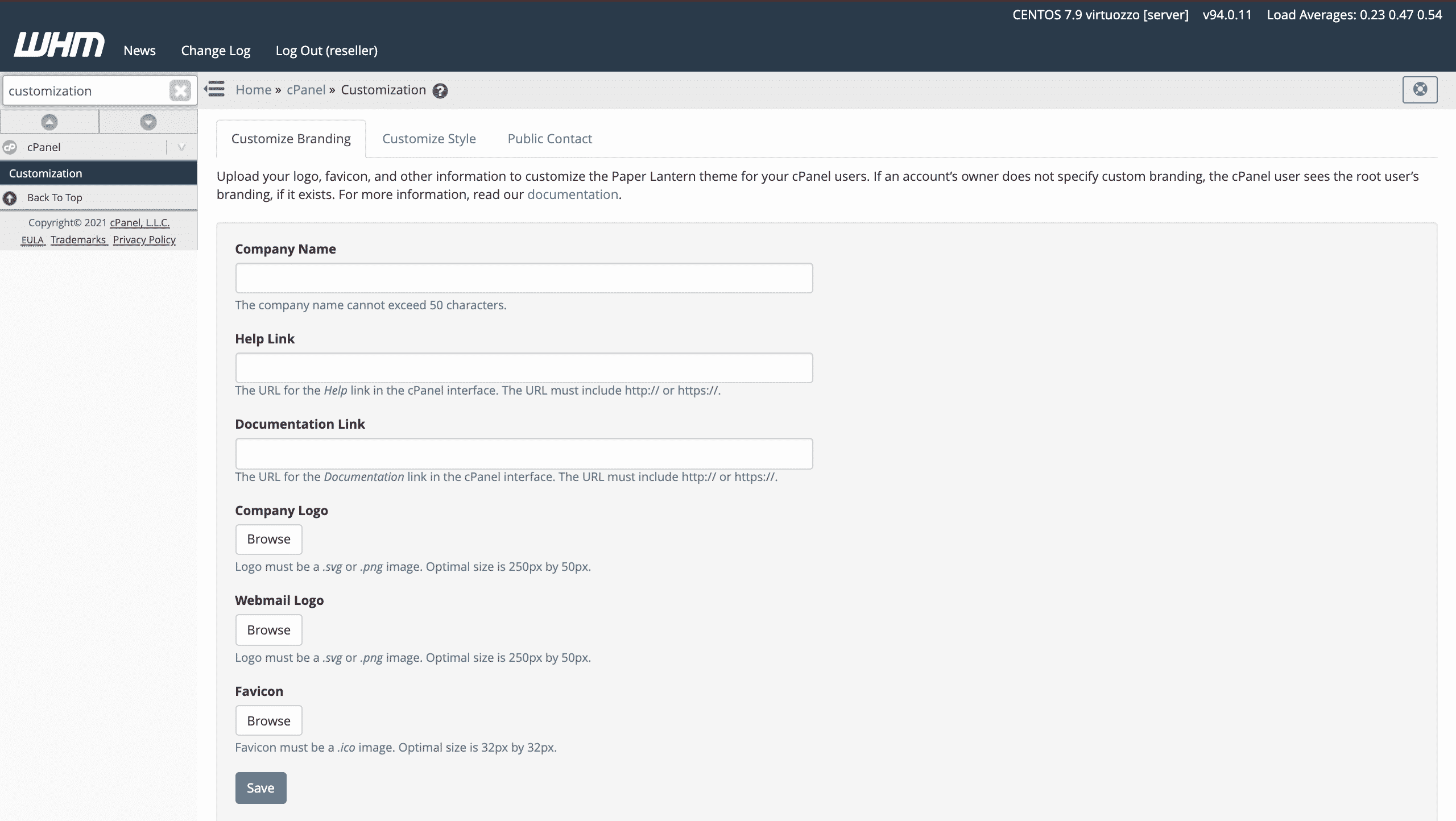Screen dimensions: 1456x821
Task: Log Out of reseller account
Action: pos(326,51)
